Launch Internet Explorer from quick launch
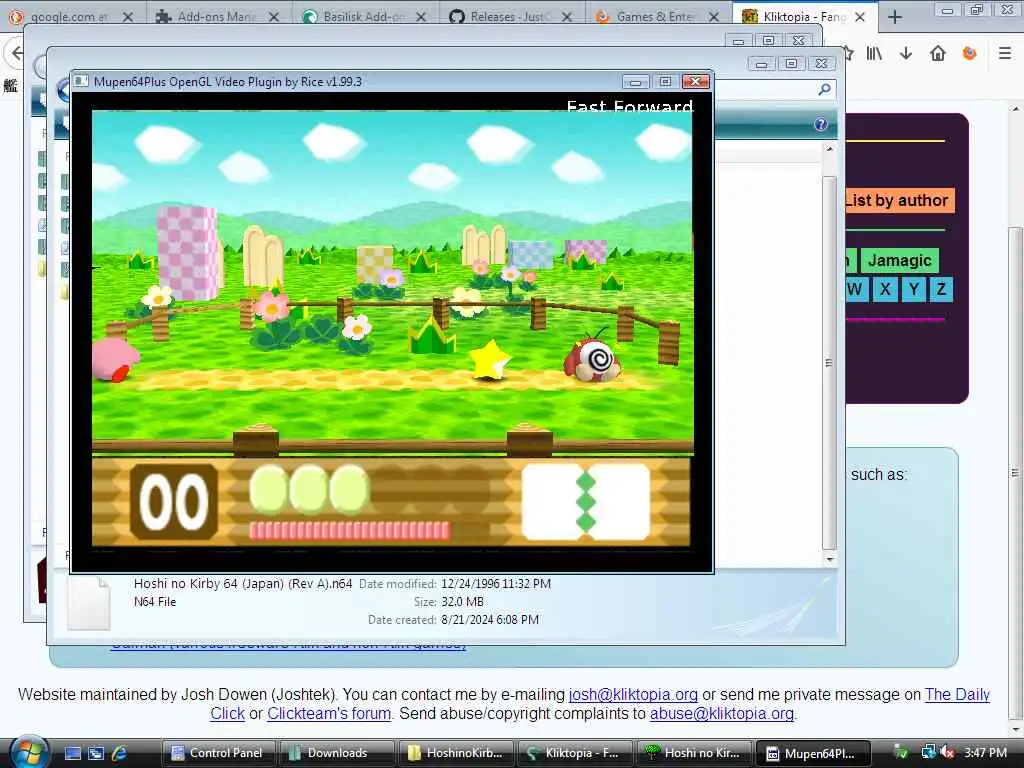The height and width of the screenshot is (768, 1024). (x=119, y=753)
